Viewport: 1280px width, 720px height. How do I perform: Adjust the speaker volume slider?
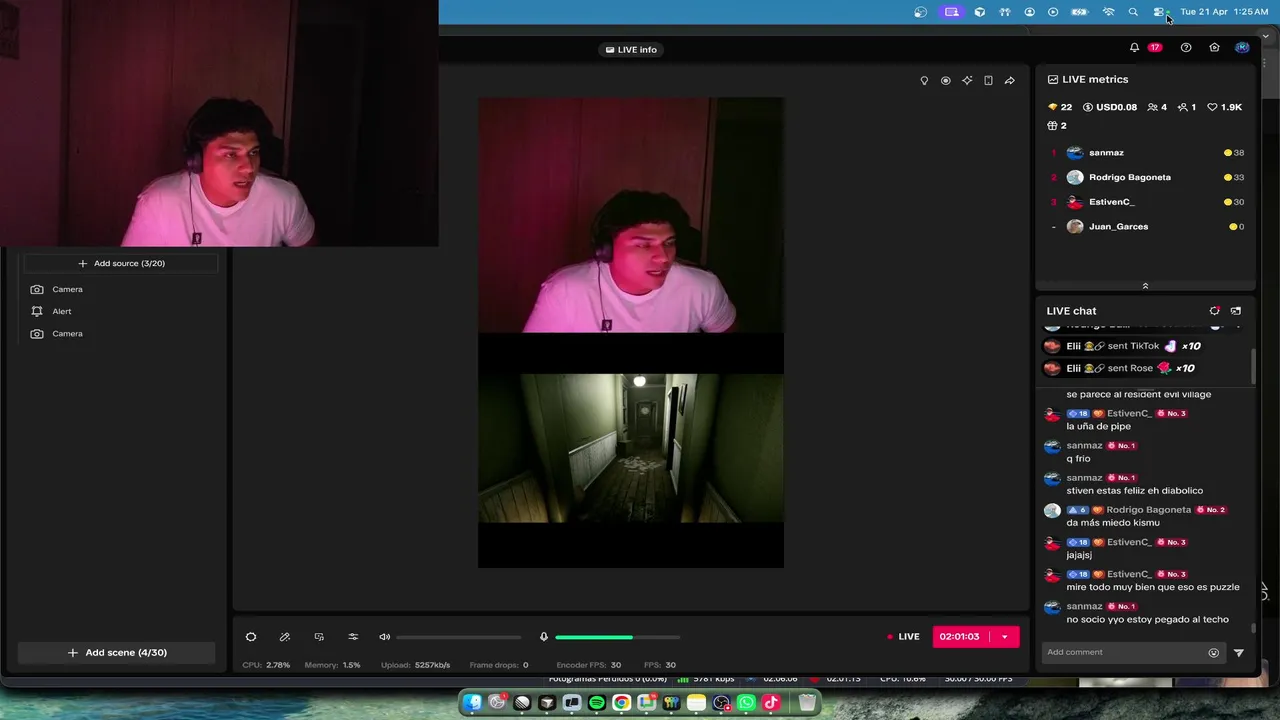click(x=459, y=637)
